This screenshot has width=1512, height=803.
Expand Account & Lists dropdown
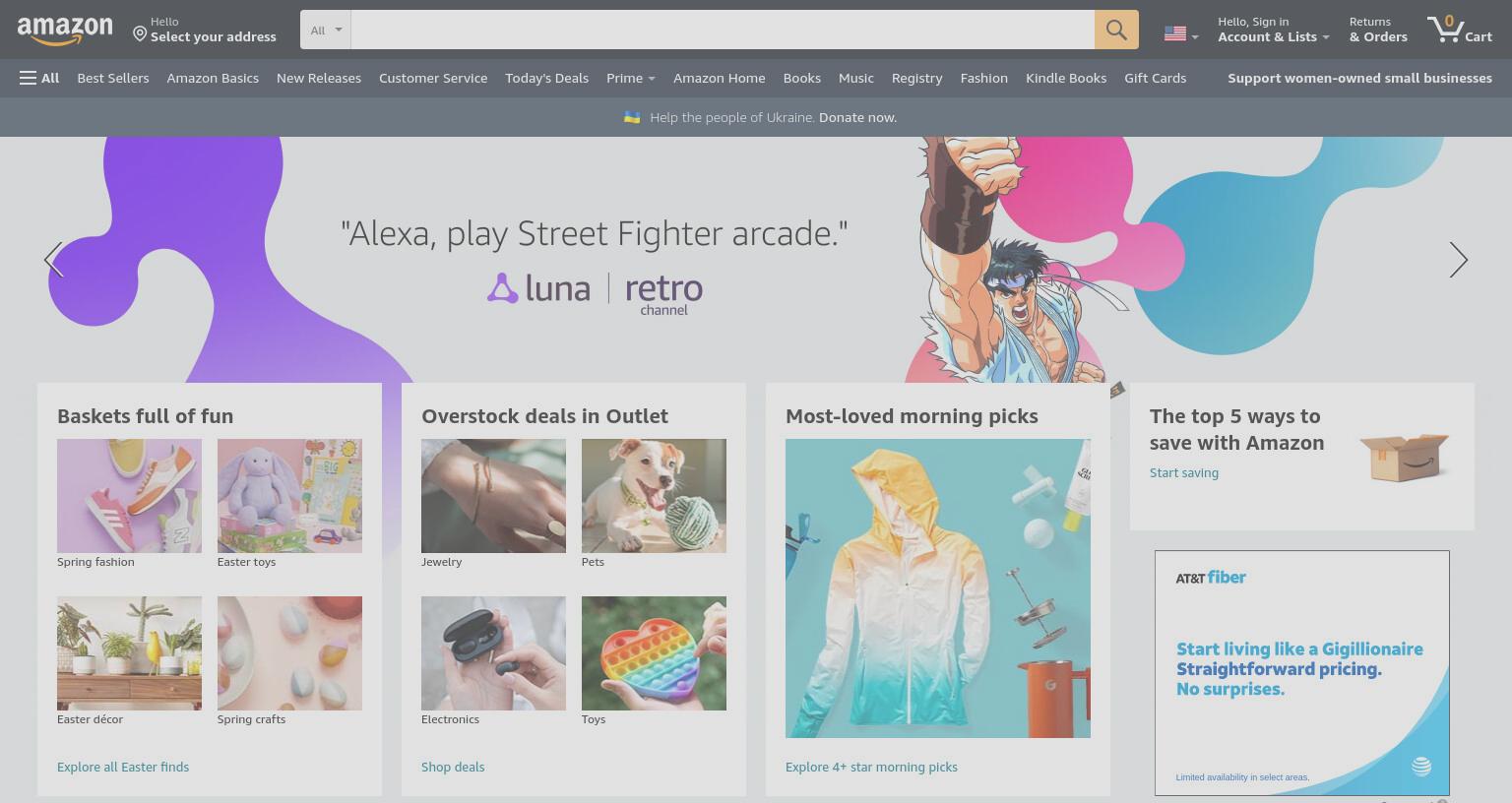pyautogui.click(x=1273, y=30)
